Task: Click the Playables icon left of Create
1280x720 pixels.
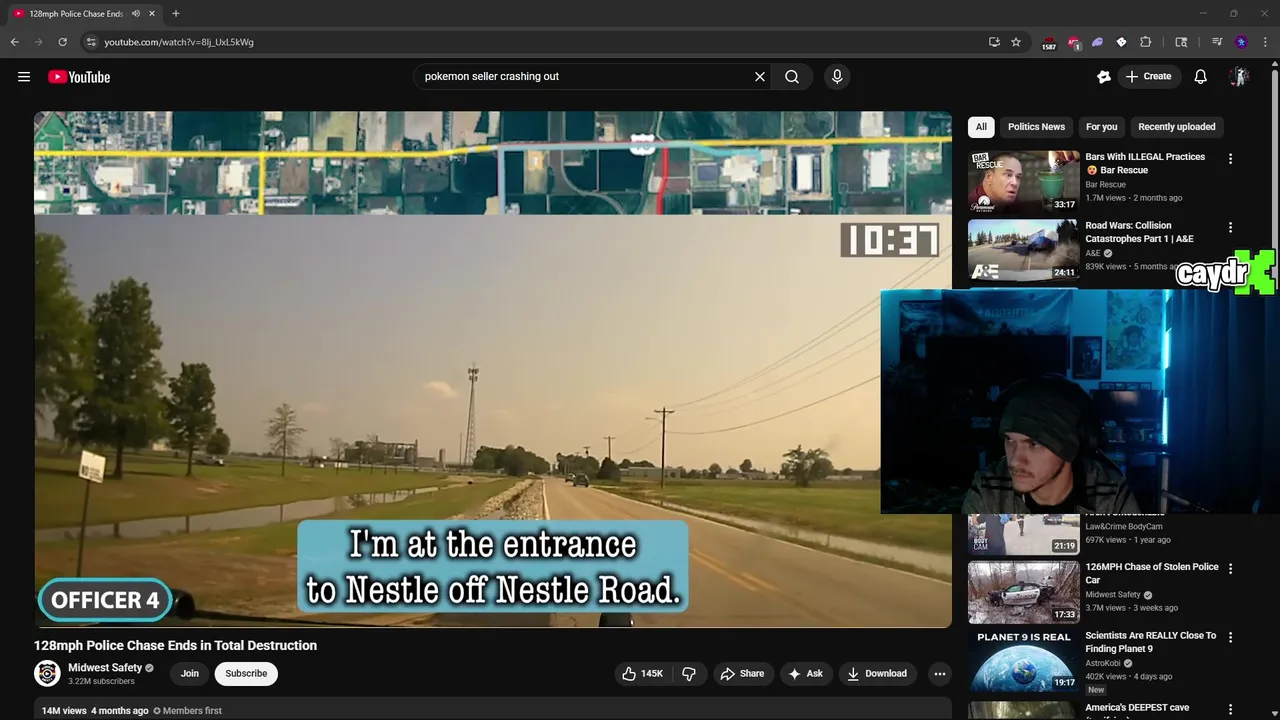Action: (x=1104, y=77)
